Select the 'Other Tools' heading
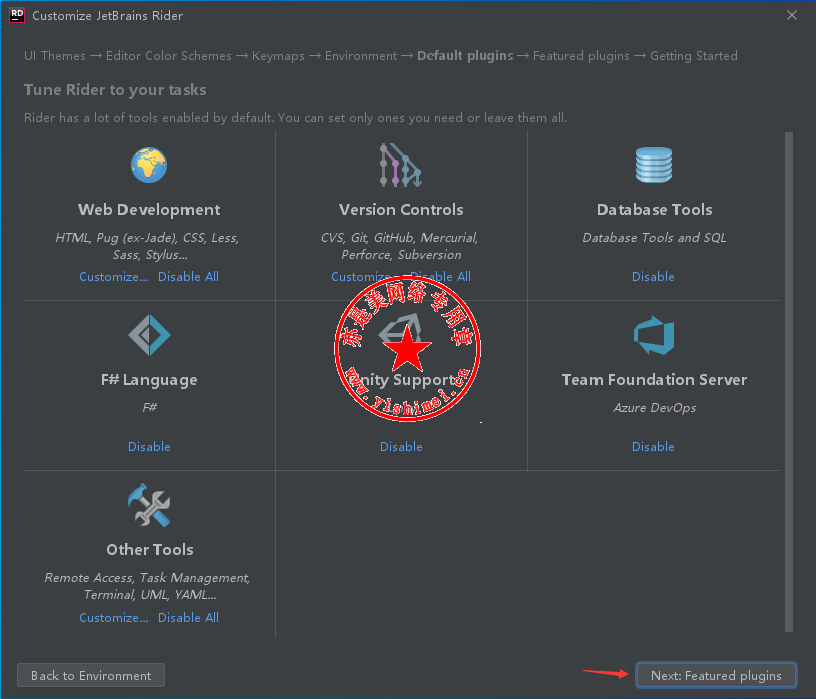816x699 pixels. [150, 550]
